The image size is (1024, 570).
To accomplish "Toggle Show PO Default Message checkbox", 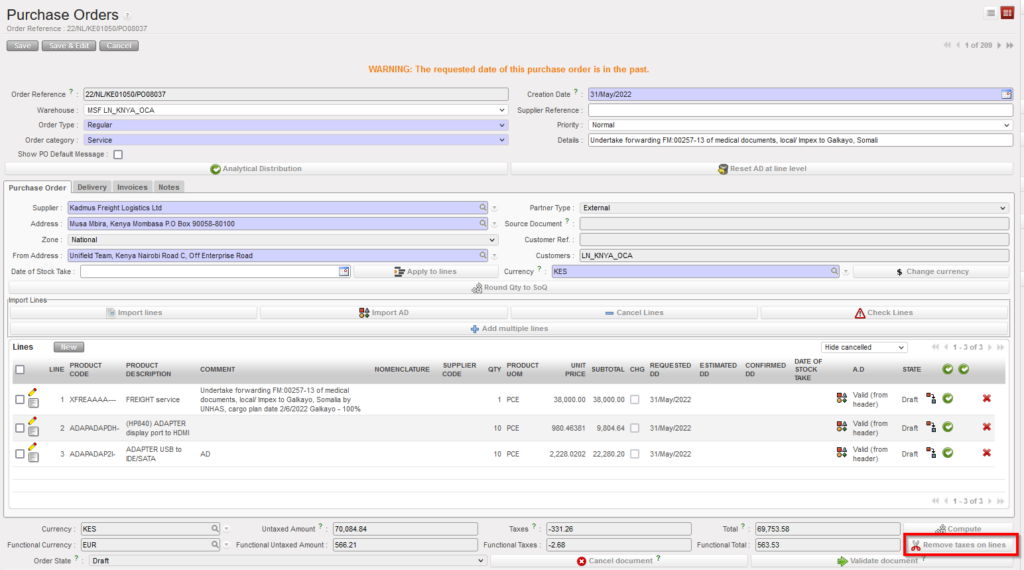I will 118,155.
